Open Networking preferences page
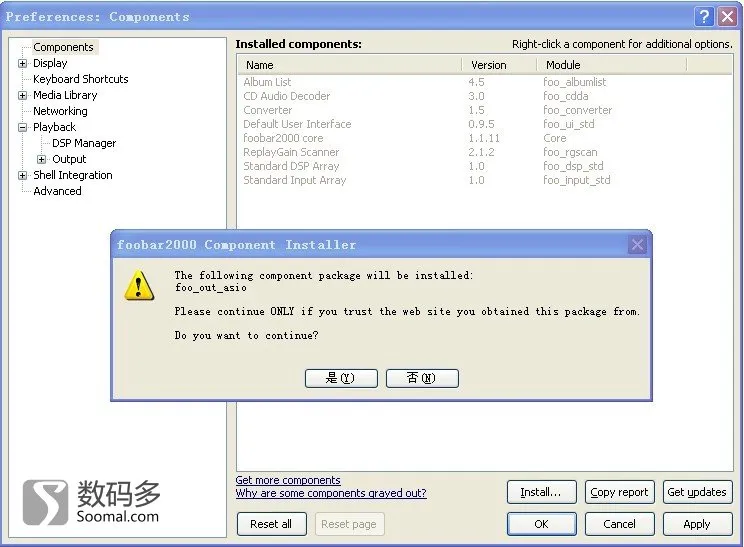Viewport: 744px width, 547px height. point(60,111)
